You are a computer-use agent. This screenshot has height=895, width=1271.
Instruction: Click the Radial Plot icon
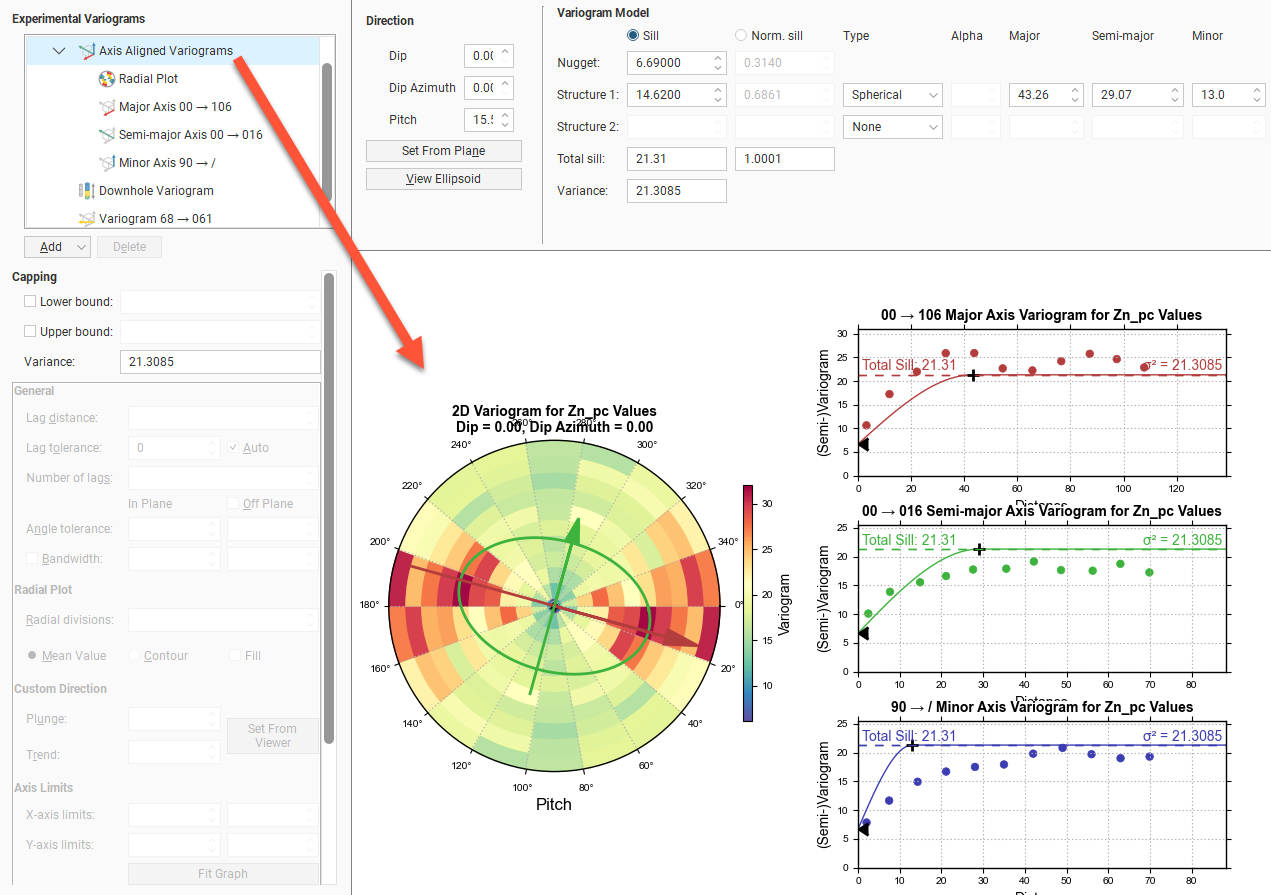tap(107, 79)
